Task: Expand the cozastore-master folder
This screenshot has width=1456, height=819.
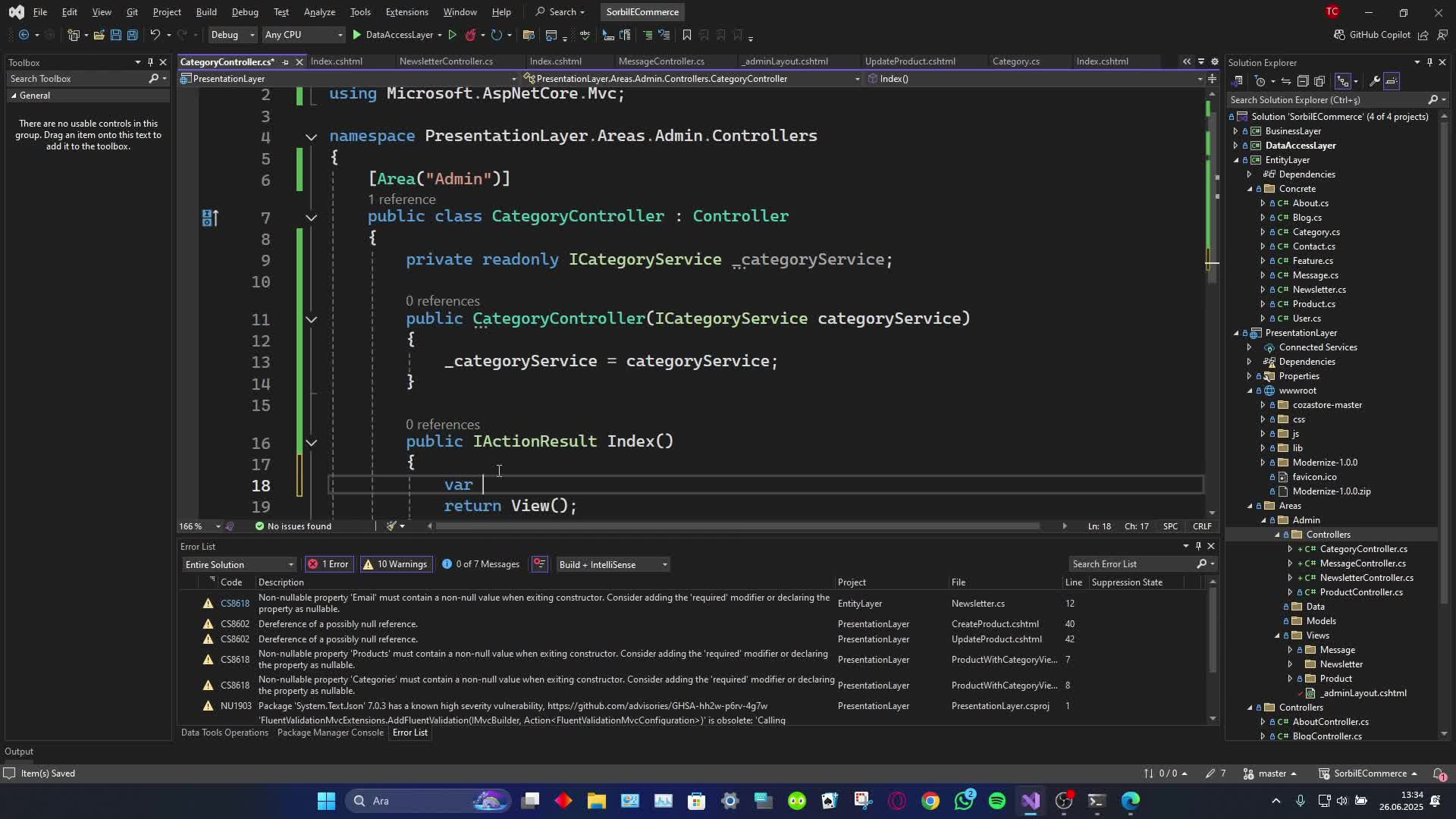Action: (x=1263, y=405)
